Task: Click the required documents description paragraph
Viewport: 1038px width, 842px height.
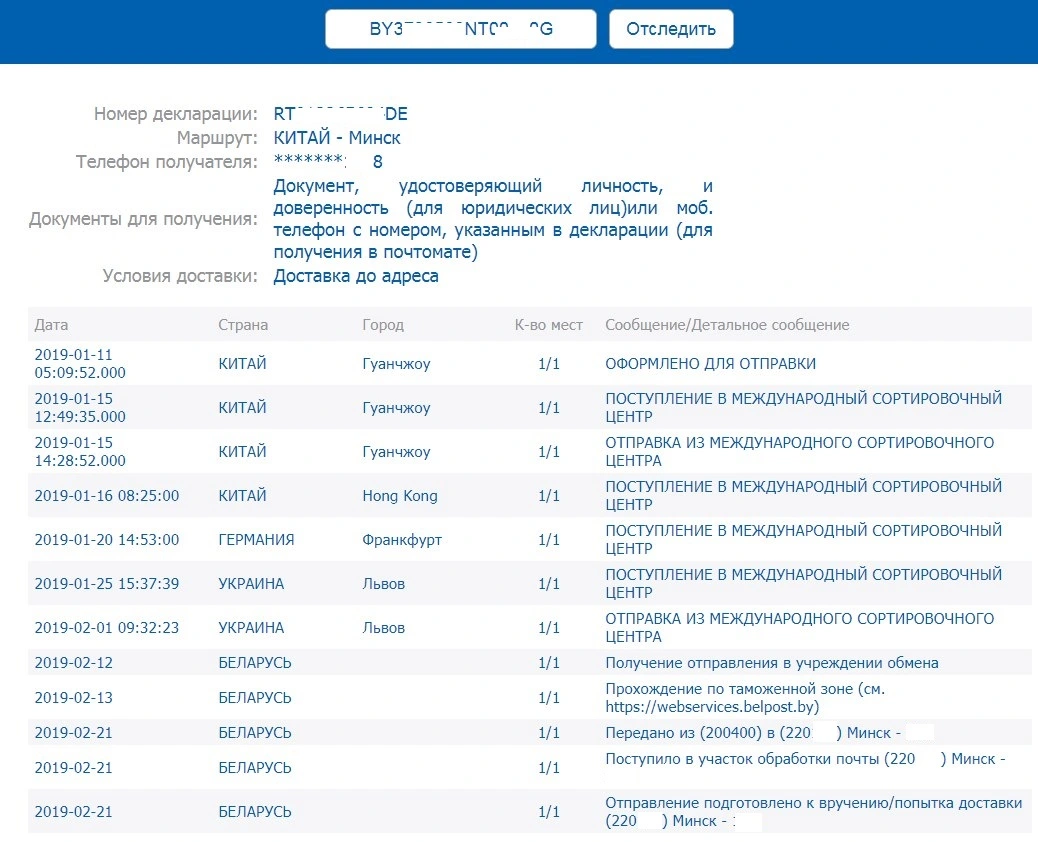Action: coord(493,219)
